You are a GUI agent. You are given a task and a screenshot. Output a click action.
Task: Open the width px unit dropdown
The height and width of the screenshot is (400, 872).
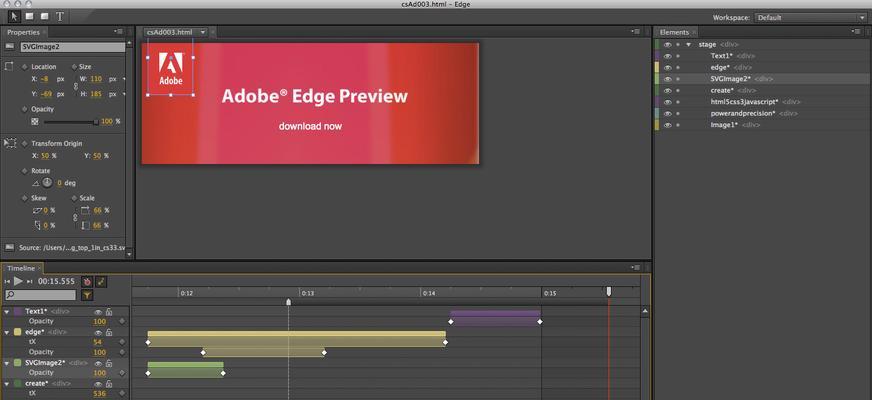[x=123, y=80]
